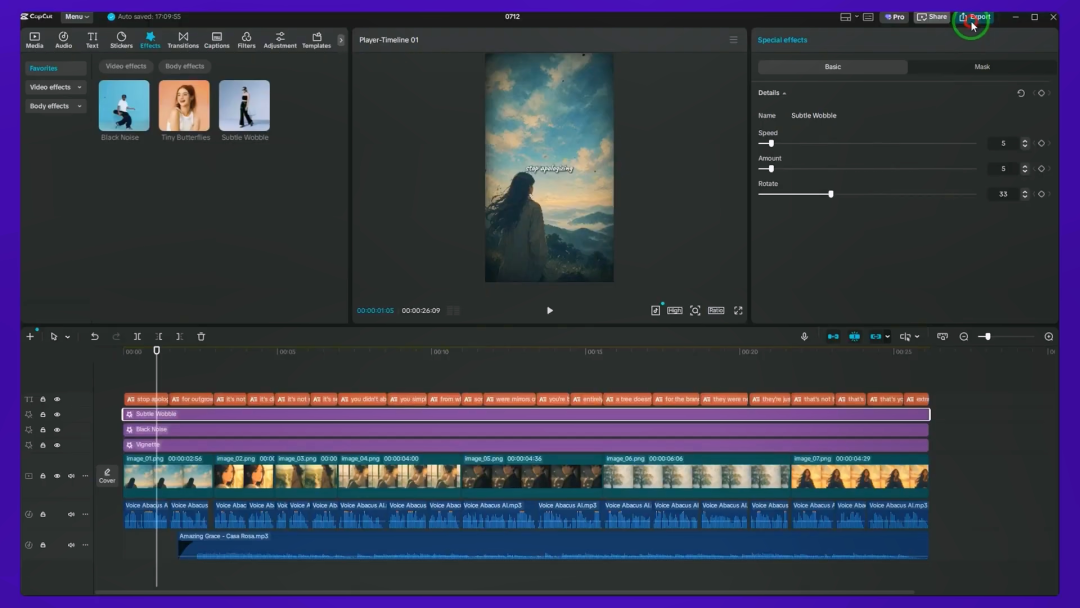This screenshot has width=1080, height=608.
Task: Hide the Black Noise effect track
Action: coord(57,430)
